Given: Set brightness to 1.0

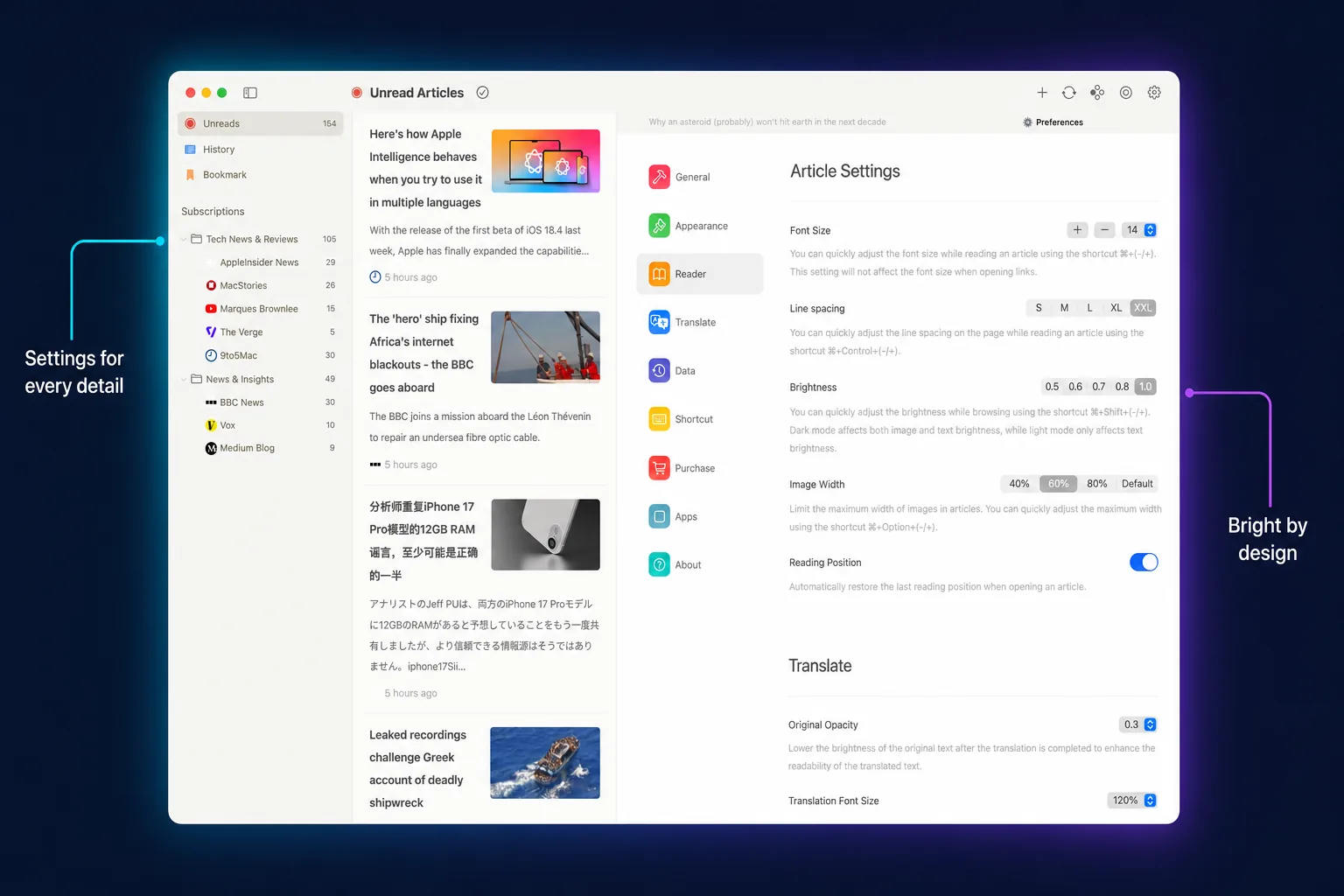Looking at the screenshot, I should (1145, 387).
